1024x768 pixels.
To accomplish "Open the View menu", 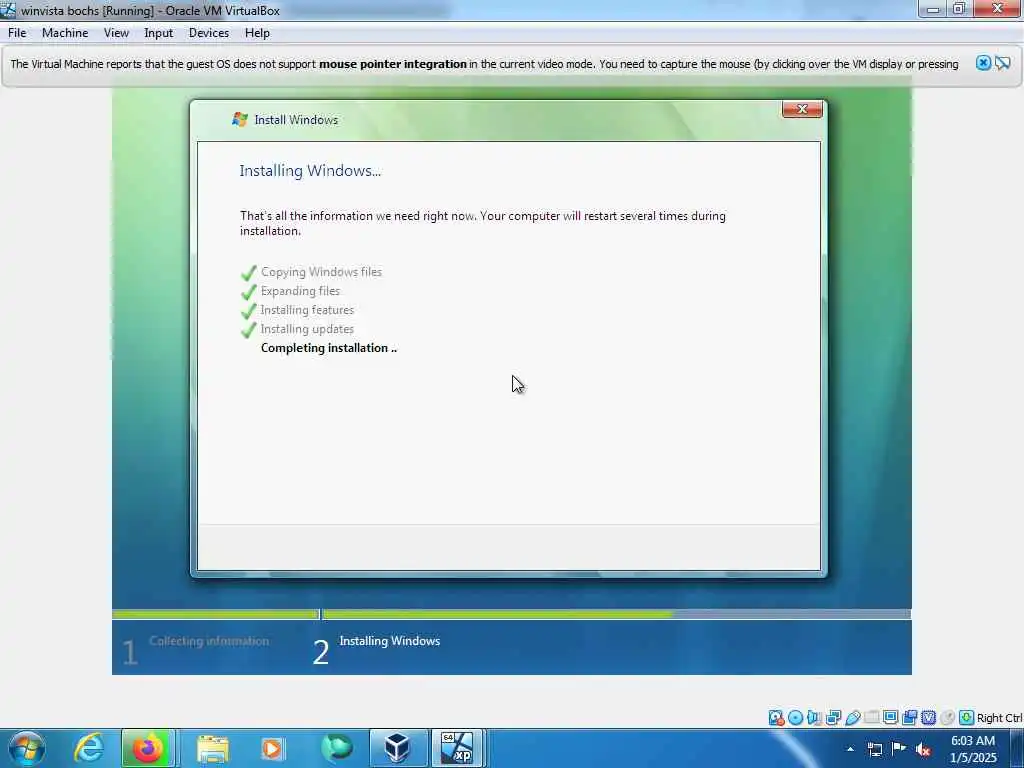I will (x=116, y=33).
